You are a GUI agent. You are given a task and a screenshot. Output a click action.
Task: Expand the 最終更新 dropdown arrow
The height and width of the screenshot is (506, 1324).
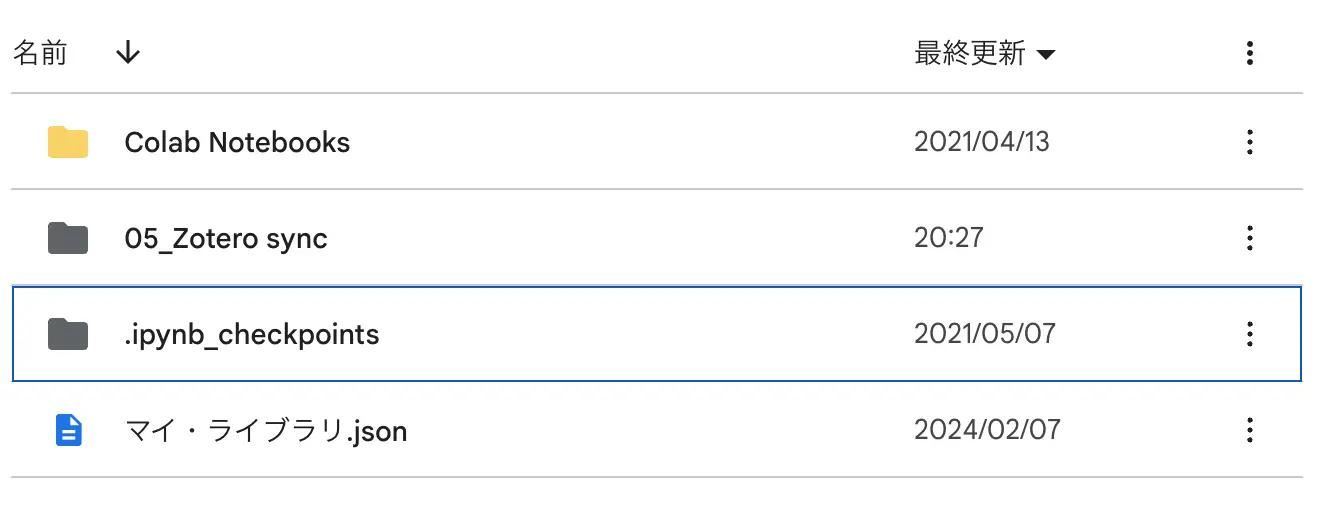(1046, 55)
